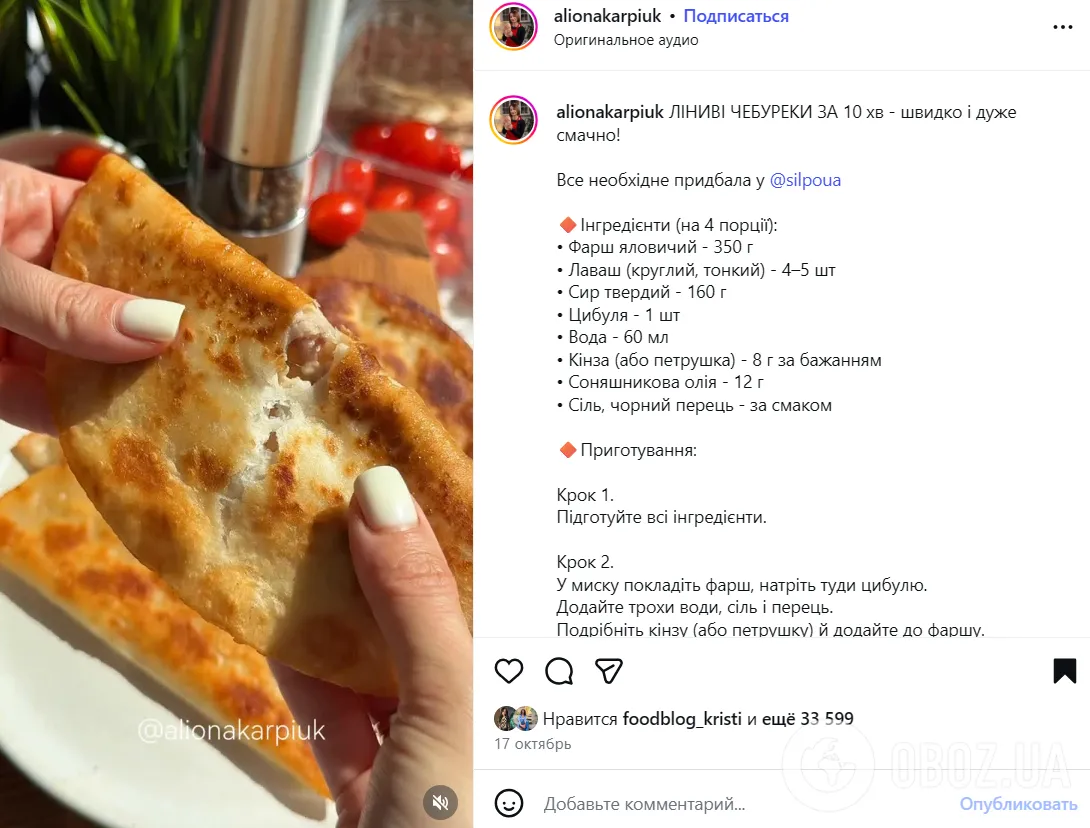Unmute the video with the speaker icon
The image size is (1090, 828).
[x=441, y=802]
